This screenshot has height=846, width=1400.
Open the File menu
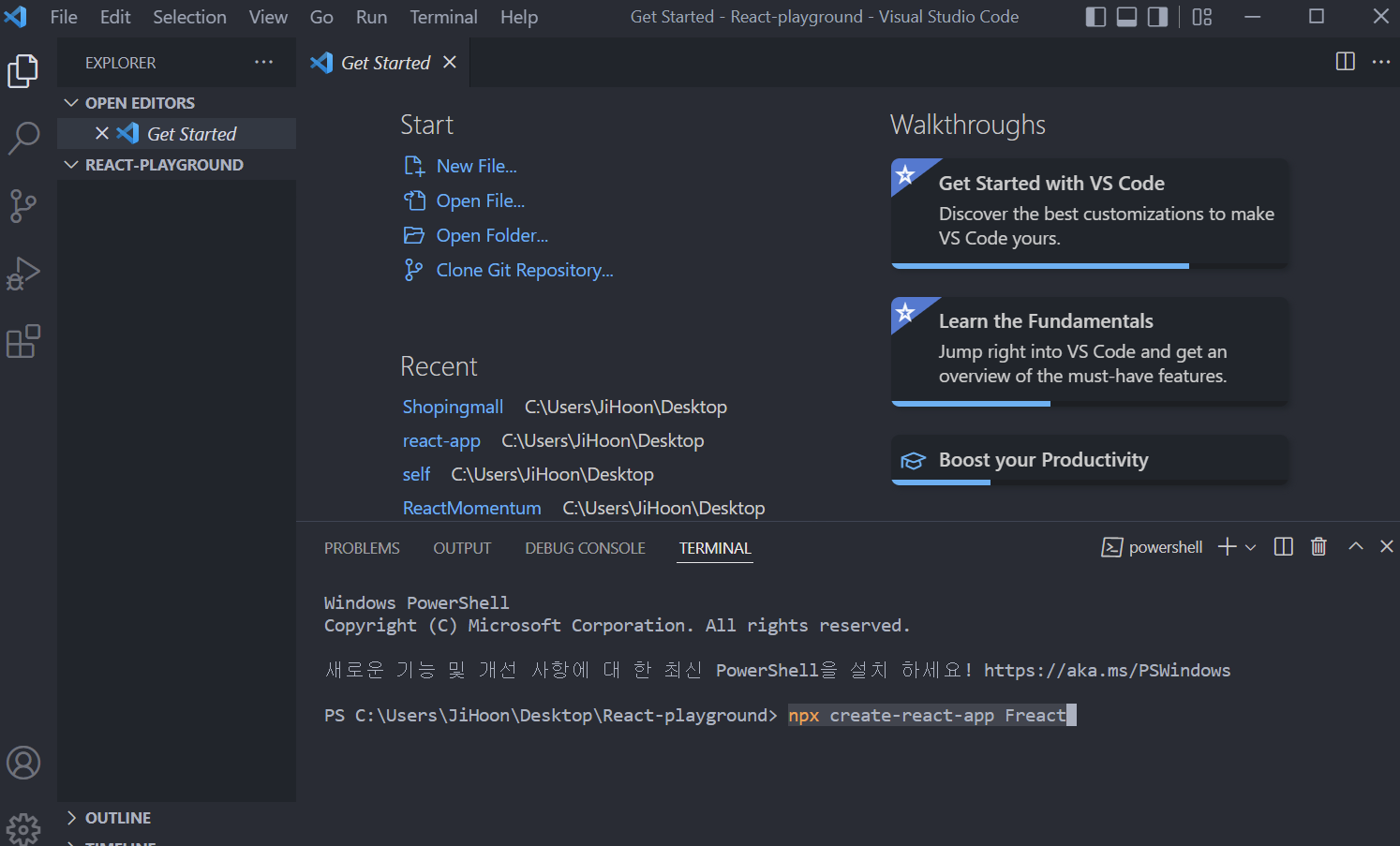click(64, 17)
